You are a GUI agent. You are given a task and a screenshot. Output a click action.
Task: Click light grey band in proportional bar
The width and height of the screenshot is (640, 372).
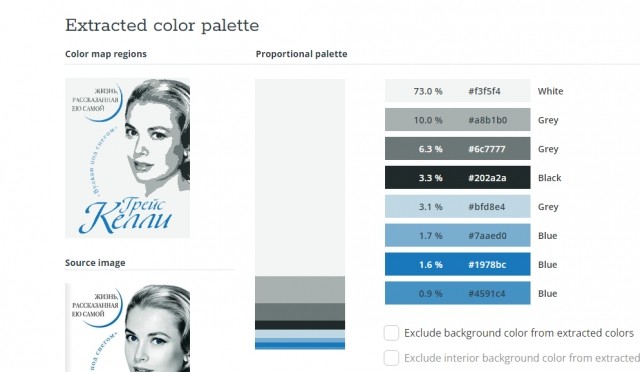300,290
